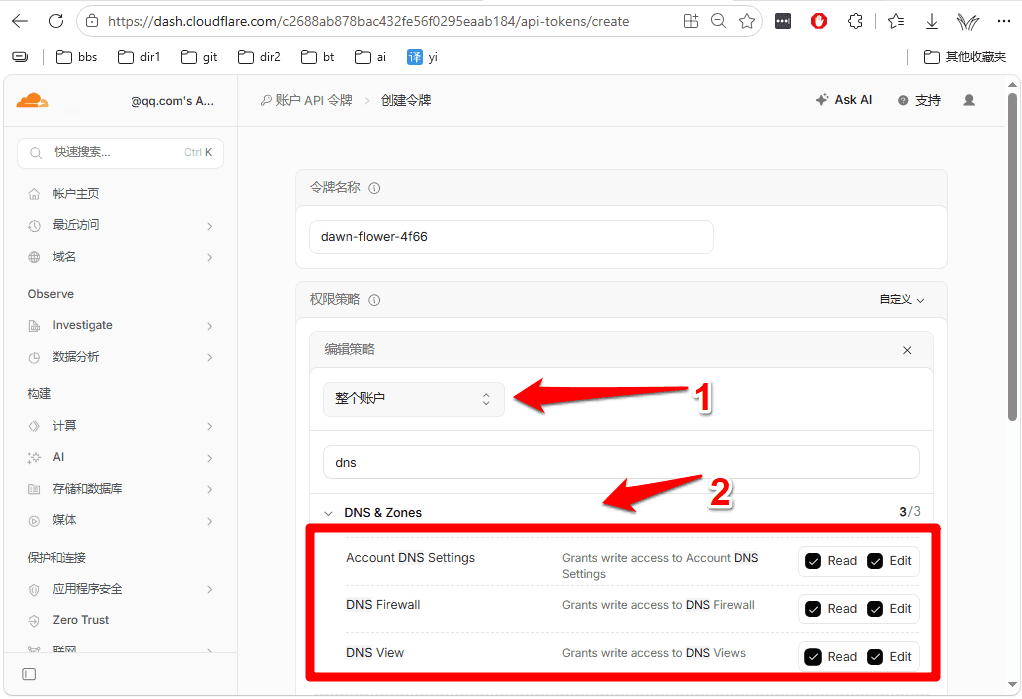Navigate to 账户 API 令牌 breadcrumb
Viewport: 1022px width, 699px height.
point(307,100)
